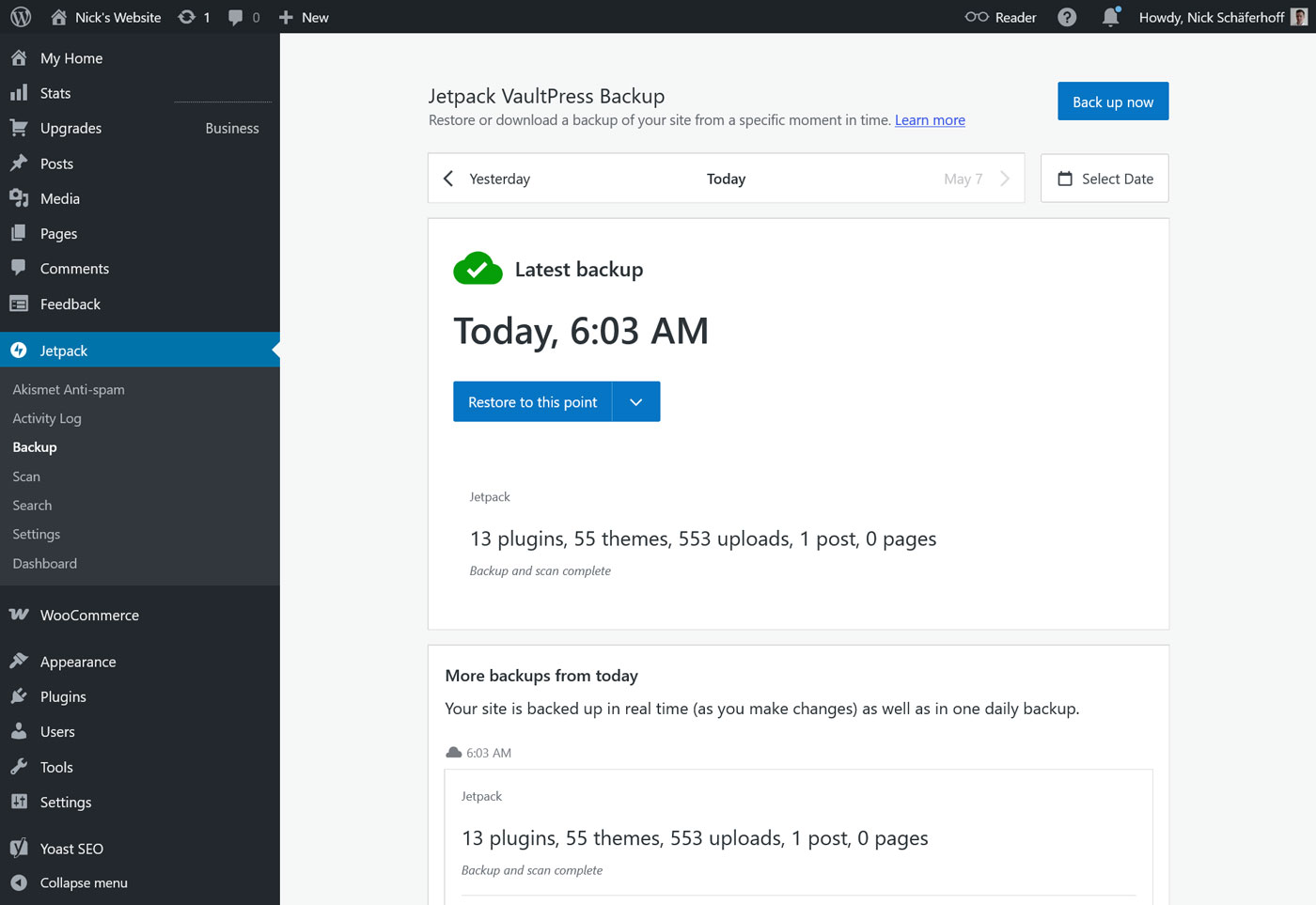Select the Backup submenu item
Screen dimensions: 1316x905
coord(35,447)
